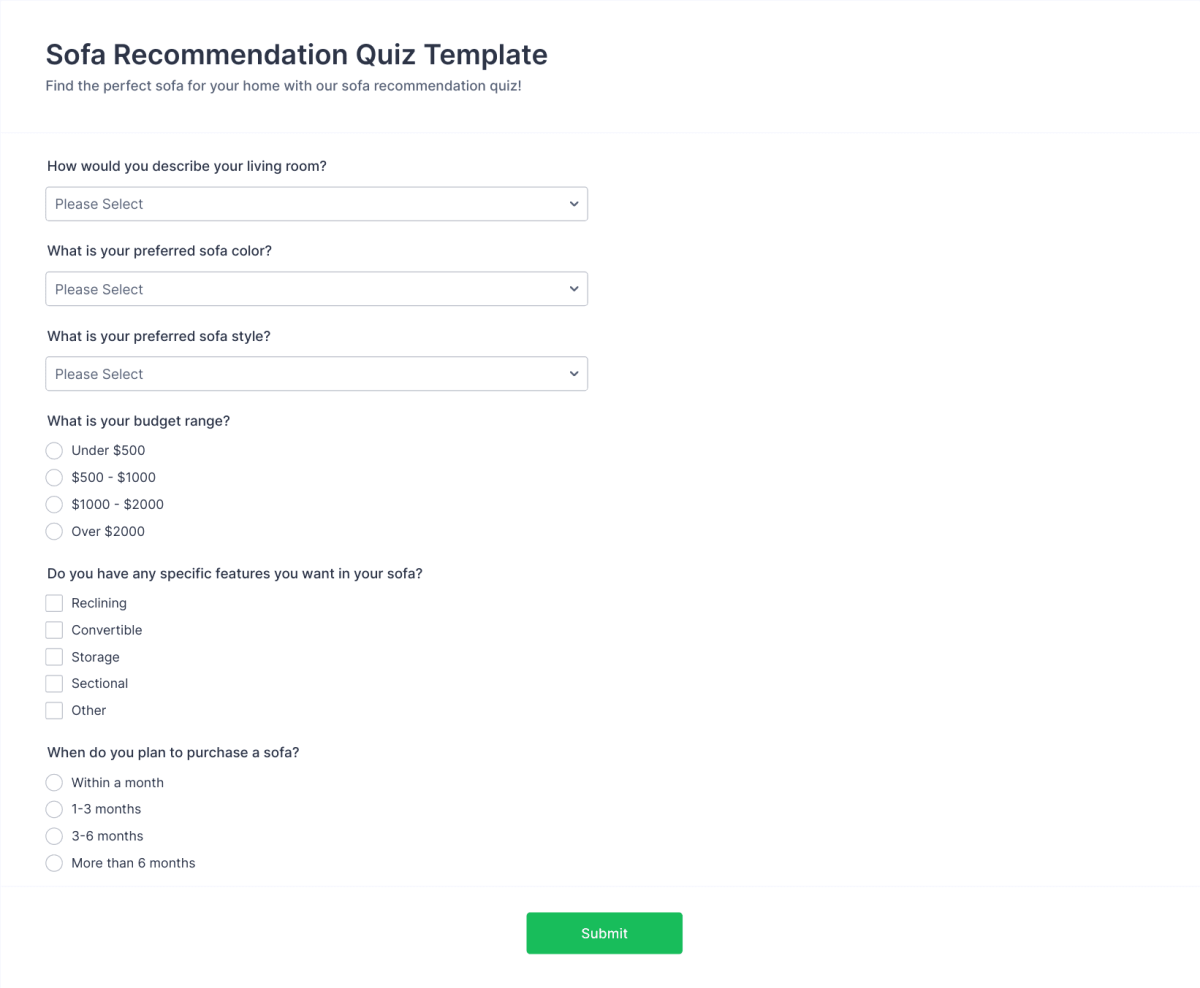Open the preferred sofa color dropdown
Image resolution: width=1200 pixels, height=988 pixels.
click(316, 288)
